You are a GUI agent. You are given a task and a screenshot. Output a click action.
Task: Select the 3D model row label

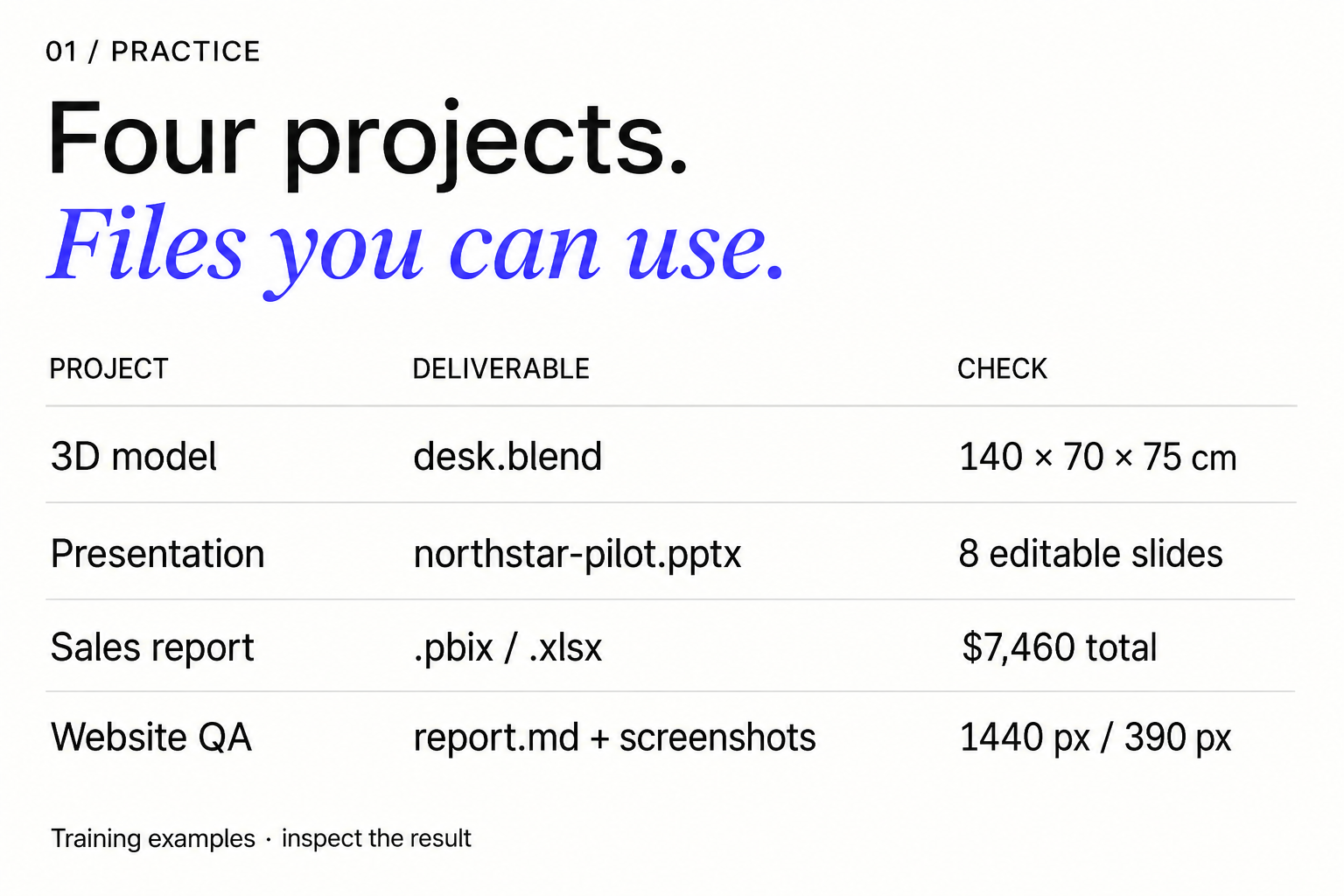pyautogui.click(x=134, y=457)
